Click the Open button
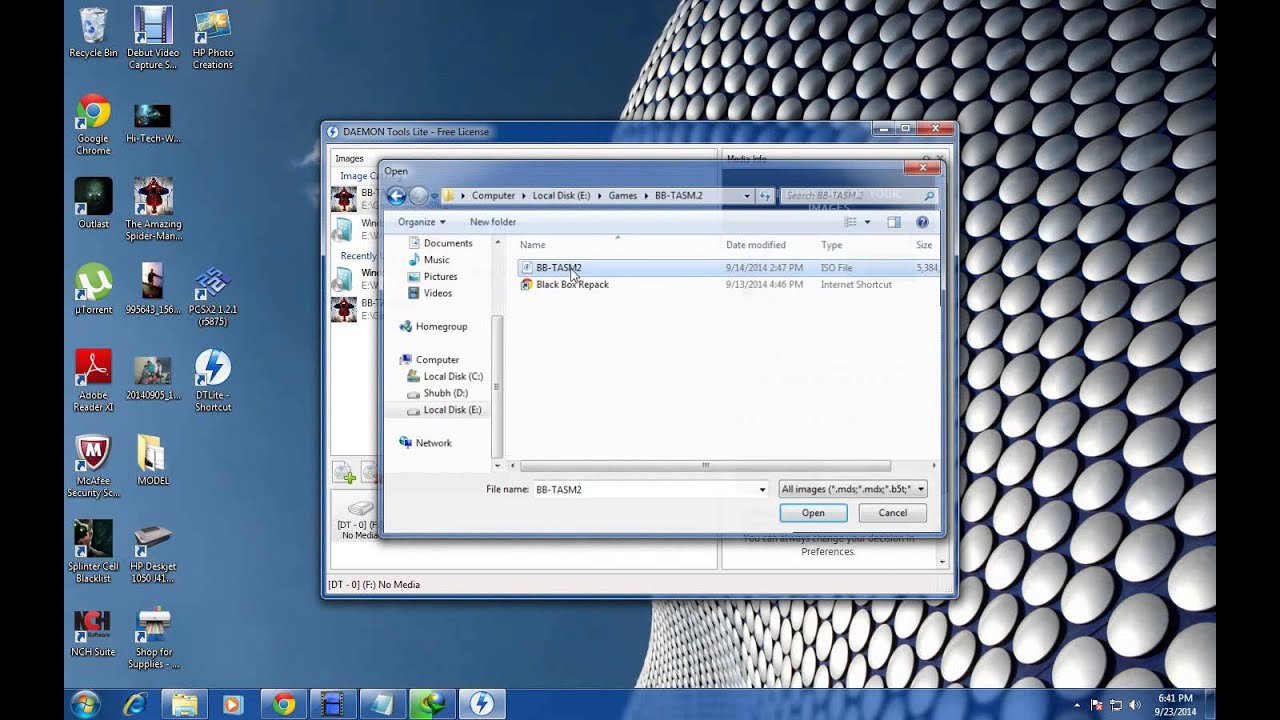This screenshot has width=1280, height=720. pos(813,513)
